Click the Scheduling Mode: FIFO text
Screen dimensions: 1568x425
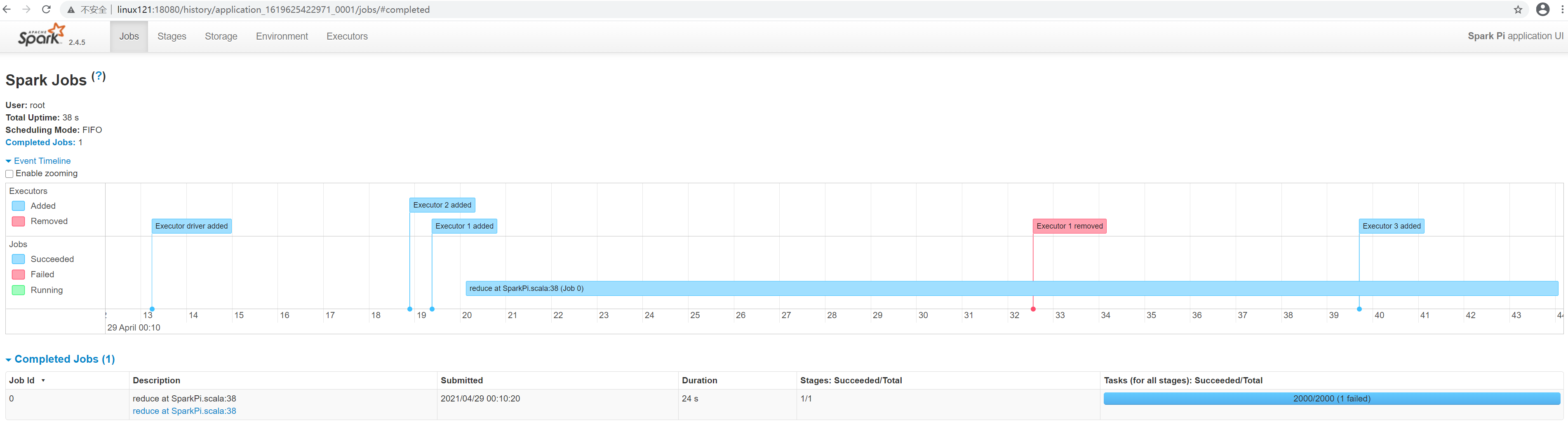point(54,130)
